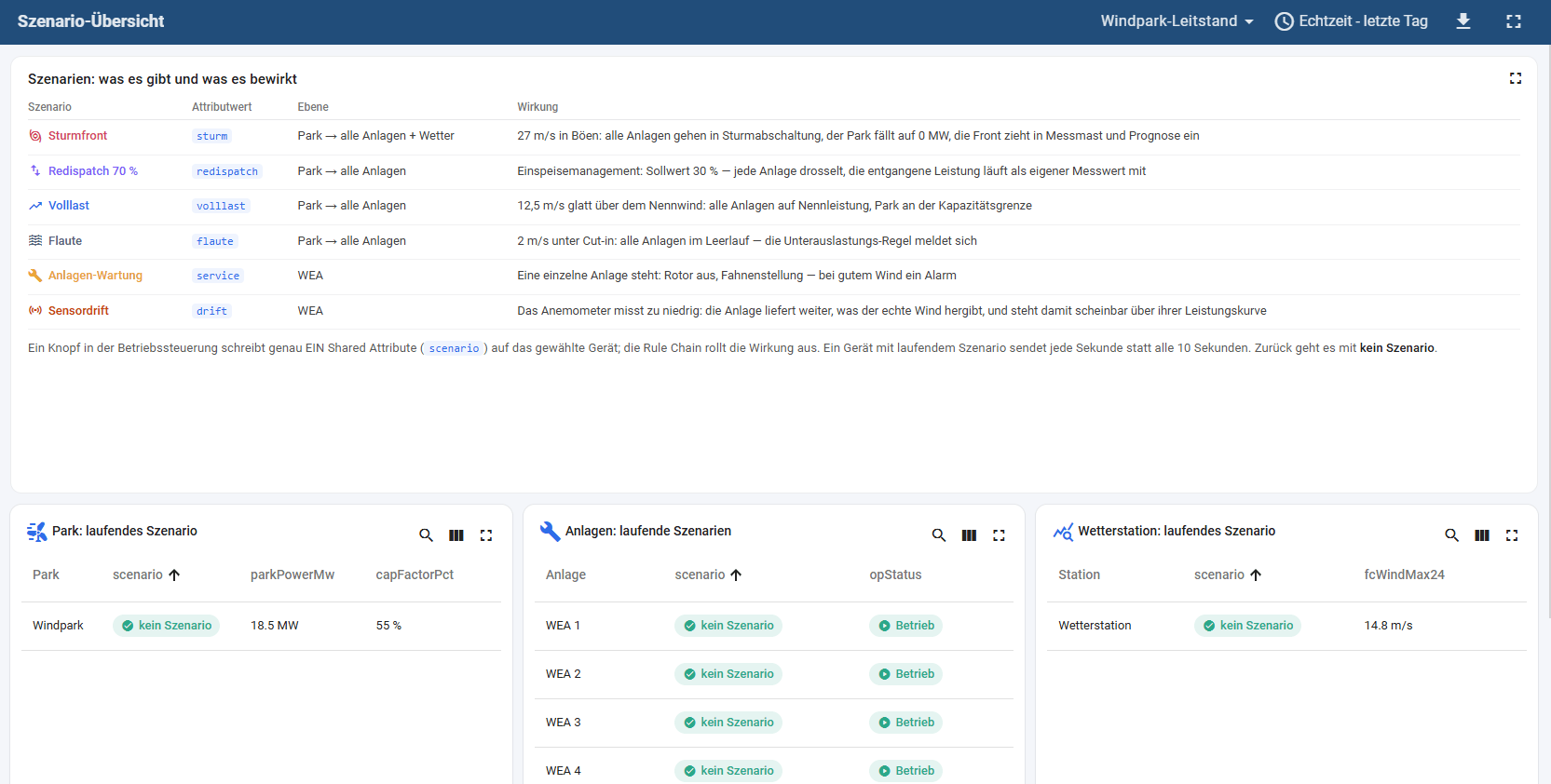1551x784 pixels.
Task: Click the 'volllast' attribute value tag
Action: [x=221, y=206]
